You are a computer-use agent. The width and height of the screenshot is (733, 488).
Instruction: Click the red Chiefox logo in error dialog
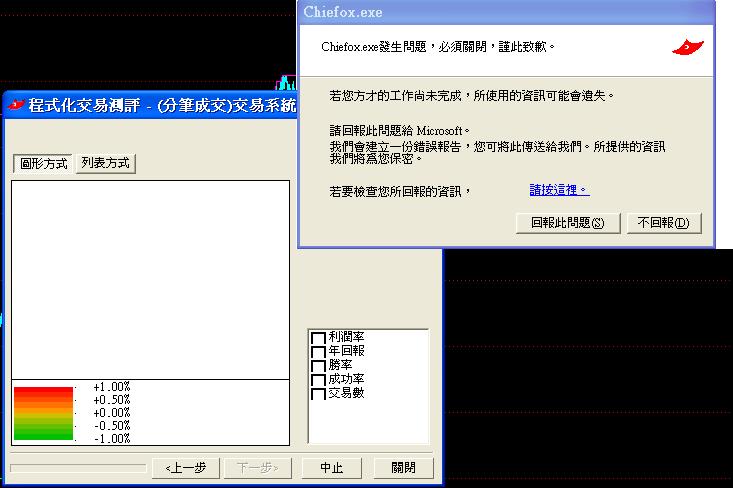point(688,46)
